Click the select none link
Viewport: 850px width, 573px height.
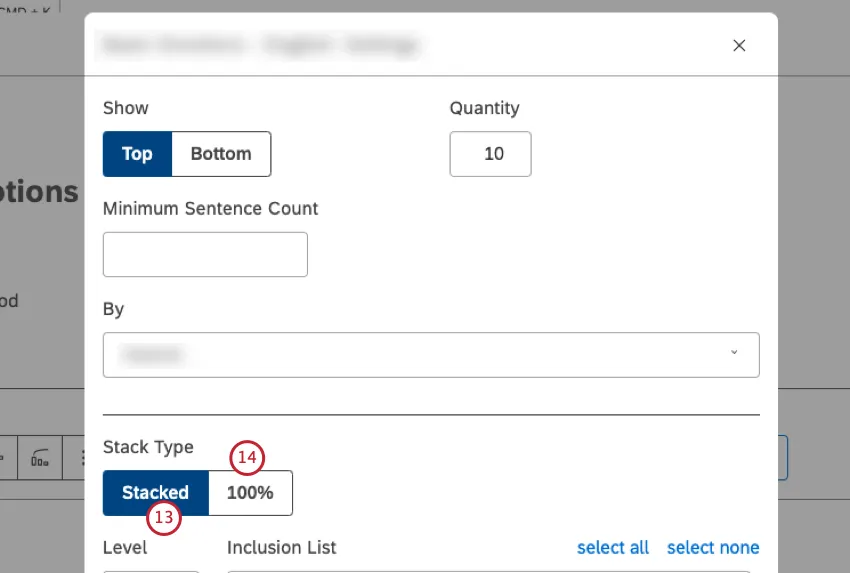713,547
